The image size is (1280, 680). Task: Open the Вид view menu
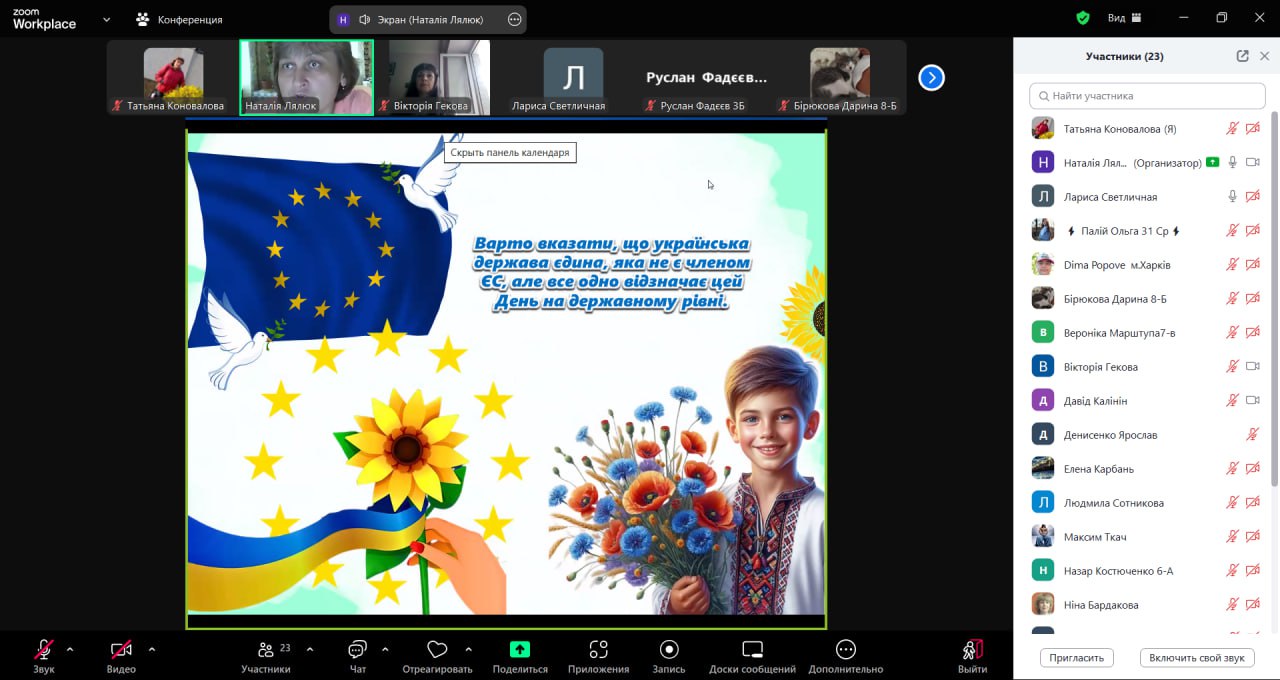(x=1124, y=18)
